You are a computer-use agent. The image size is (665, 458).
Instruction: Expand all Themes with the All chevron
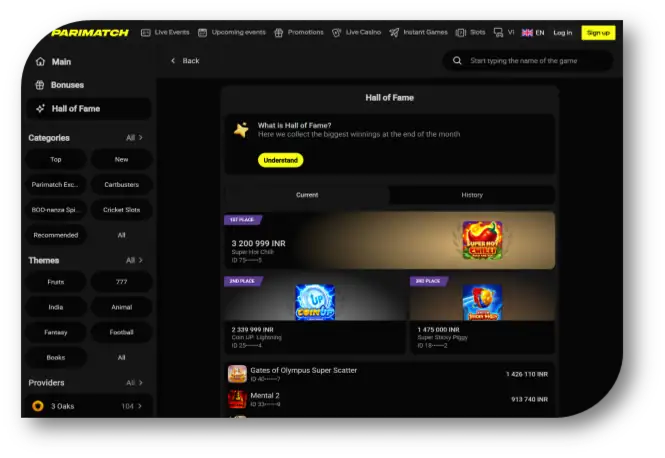[134, 260]
